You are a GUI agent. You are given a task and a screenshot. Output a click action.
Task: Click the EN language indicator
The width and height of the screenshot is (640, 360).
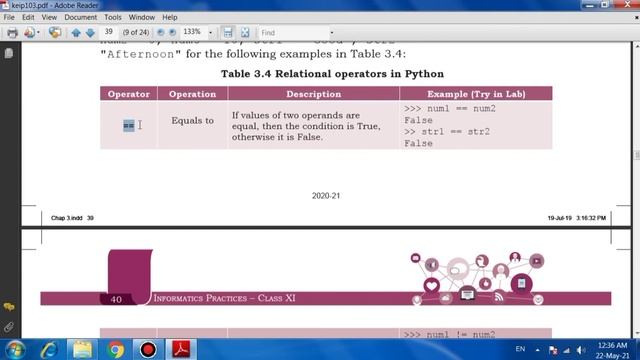(x=520, y=349)
